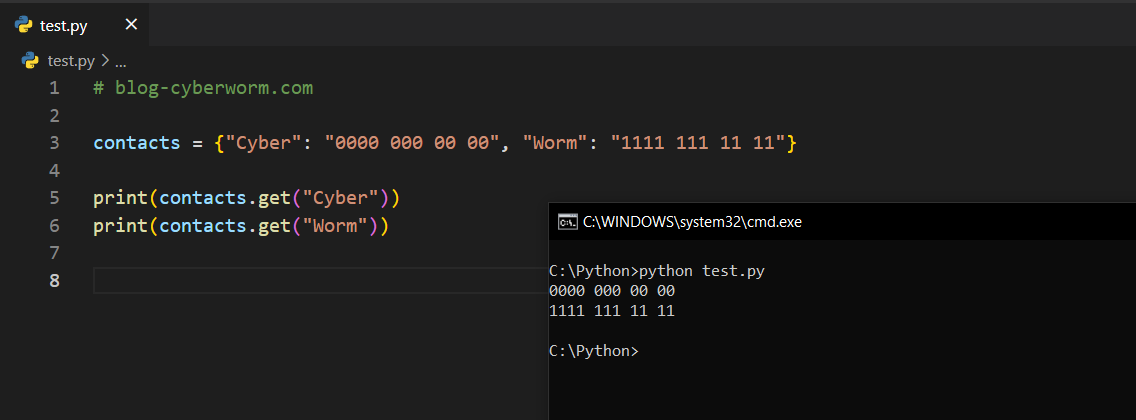Click the cmd.exe window icon
The image size is (1136, 420).
coord(567,222)
